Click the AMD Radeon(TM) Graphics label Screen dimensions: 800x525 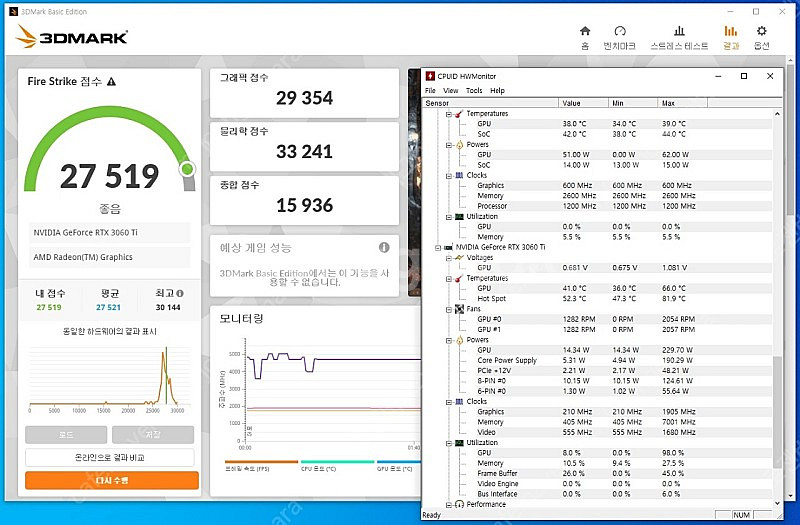pos(83,257)
